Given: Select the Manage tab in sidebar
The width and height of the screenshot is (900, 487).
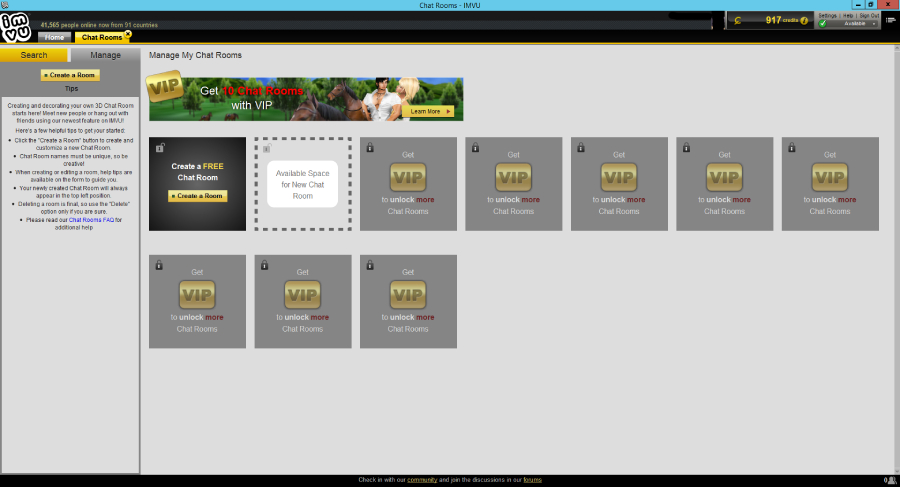Looking at the screenshot, I should click(x=105, y=55).
